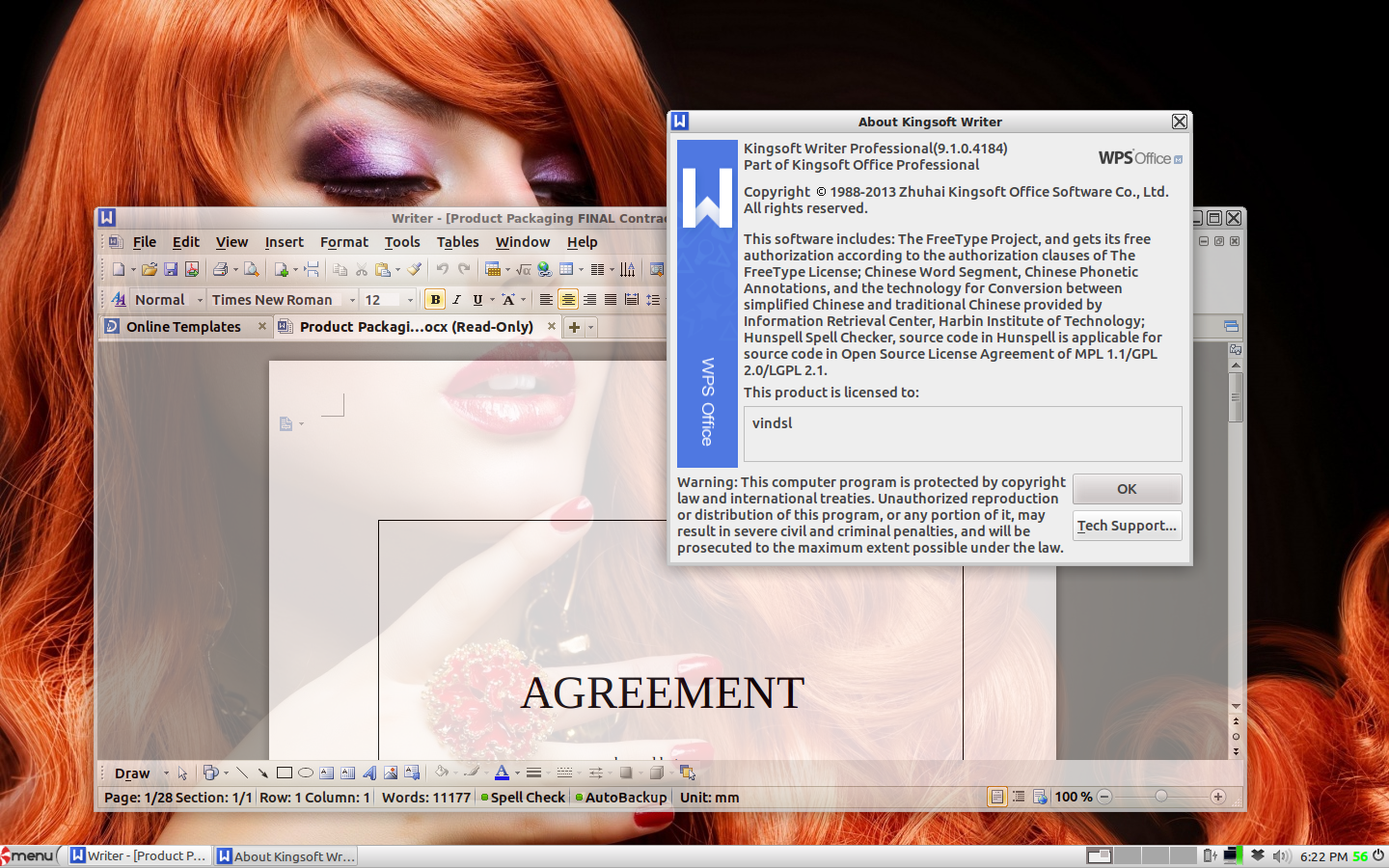Click the equation square-root icon
This screenshot has height=868, width=1389.
[x=524, y=270]
